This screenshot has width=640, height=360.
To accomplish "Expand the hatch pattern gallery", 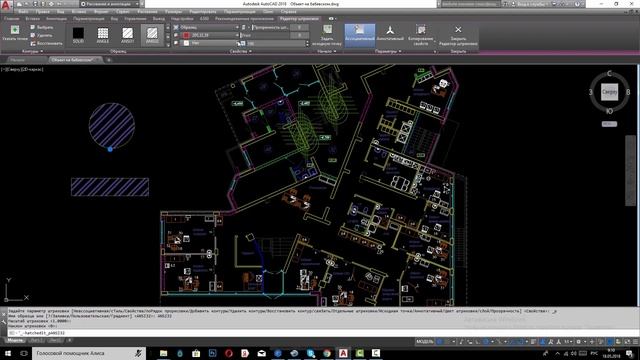I will [168, 44].
